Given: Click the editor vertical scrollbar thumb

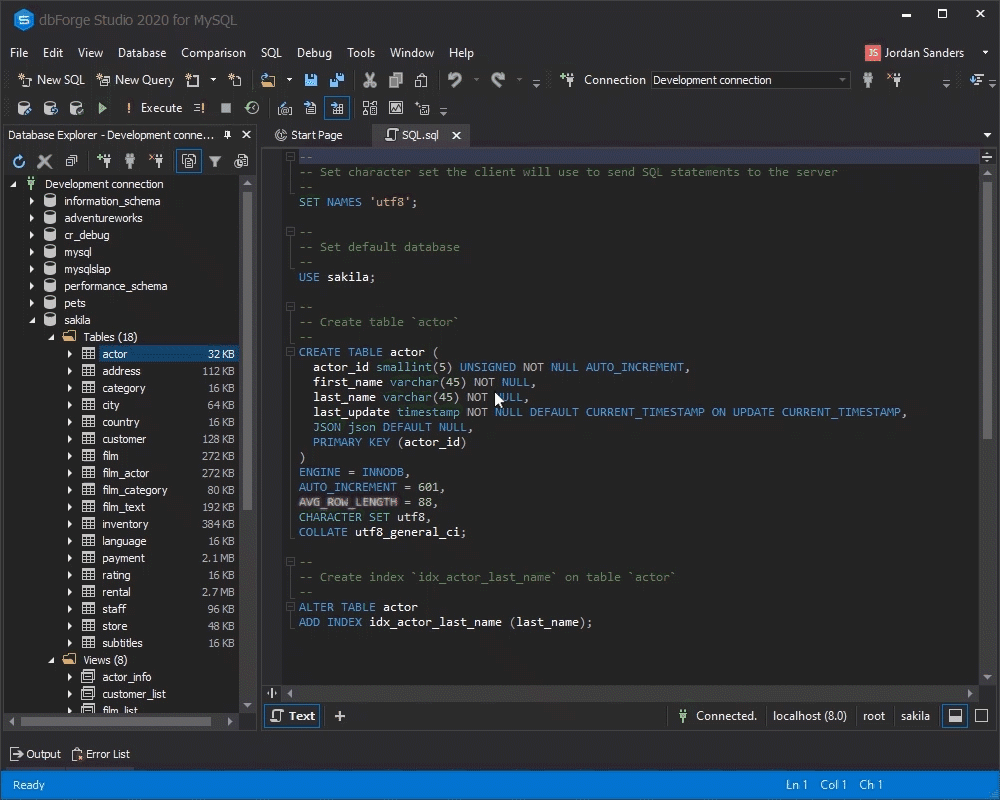Looking at the screenshot, I should pos(987,309).
